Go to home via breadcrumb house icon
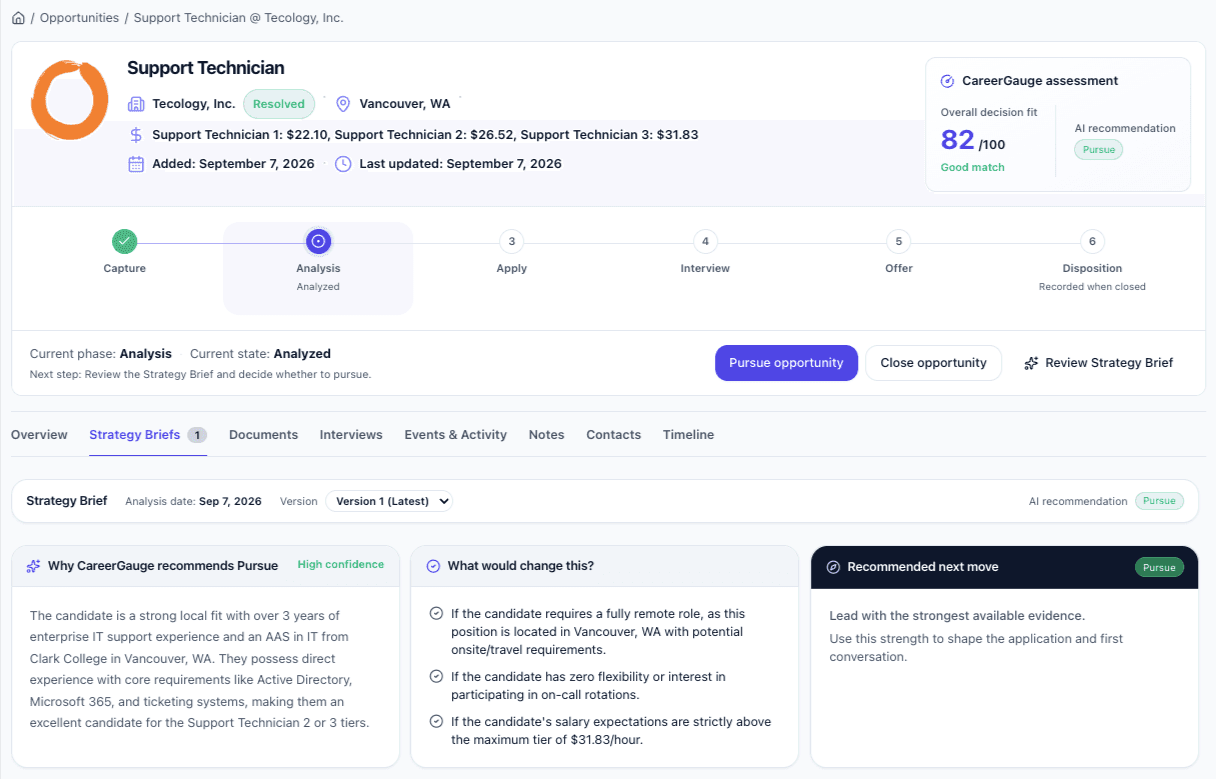 tap(18, 18)
